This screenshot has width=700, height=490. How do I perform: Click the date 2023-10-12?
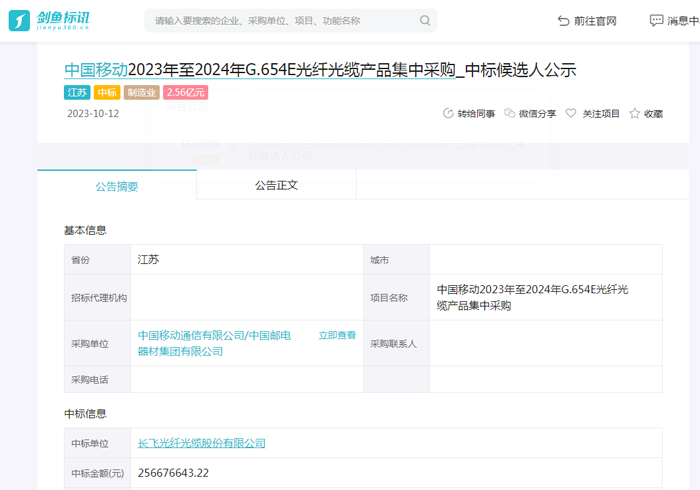point(93,113)
